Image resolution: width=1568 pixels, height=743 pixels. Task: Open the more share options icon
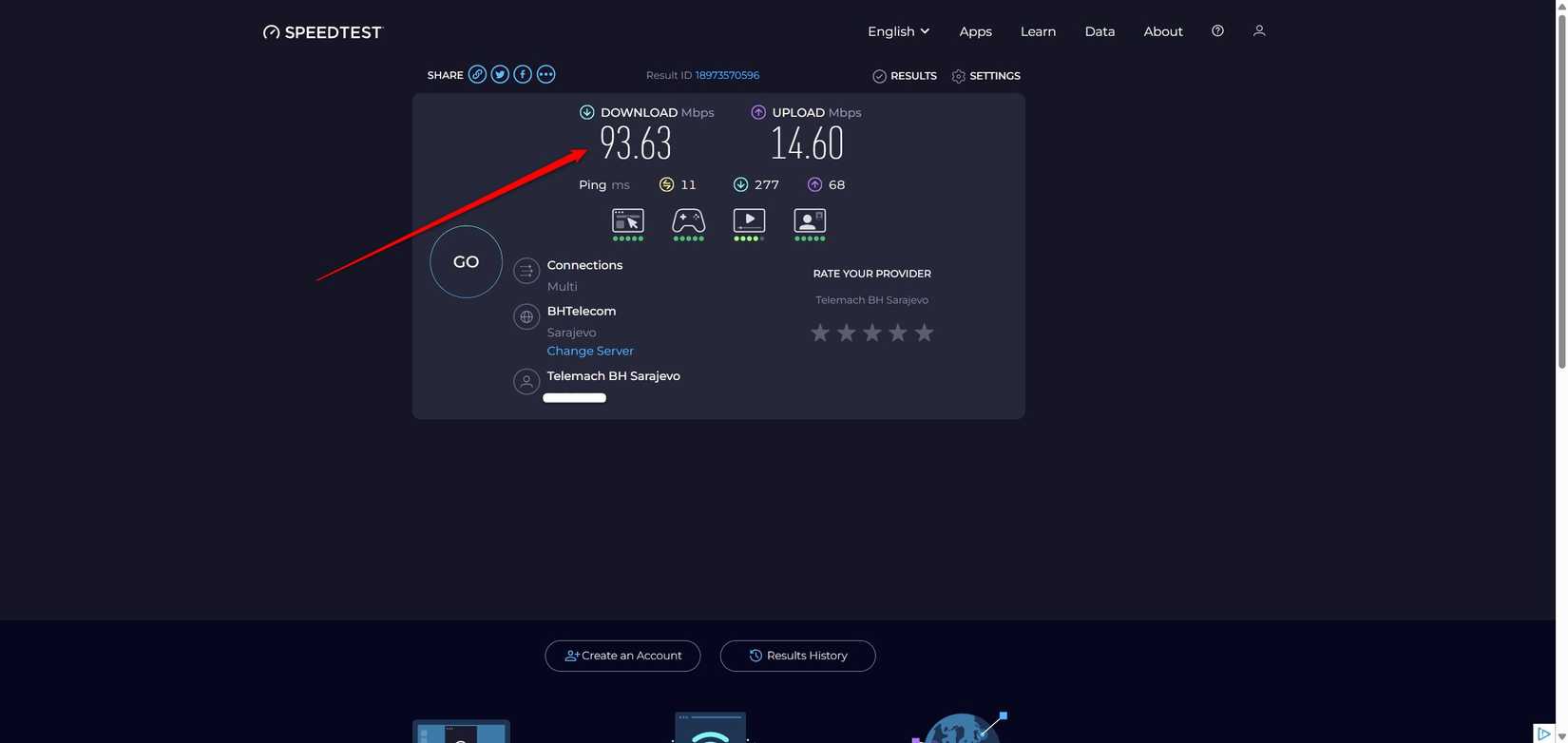point(545,74)
